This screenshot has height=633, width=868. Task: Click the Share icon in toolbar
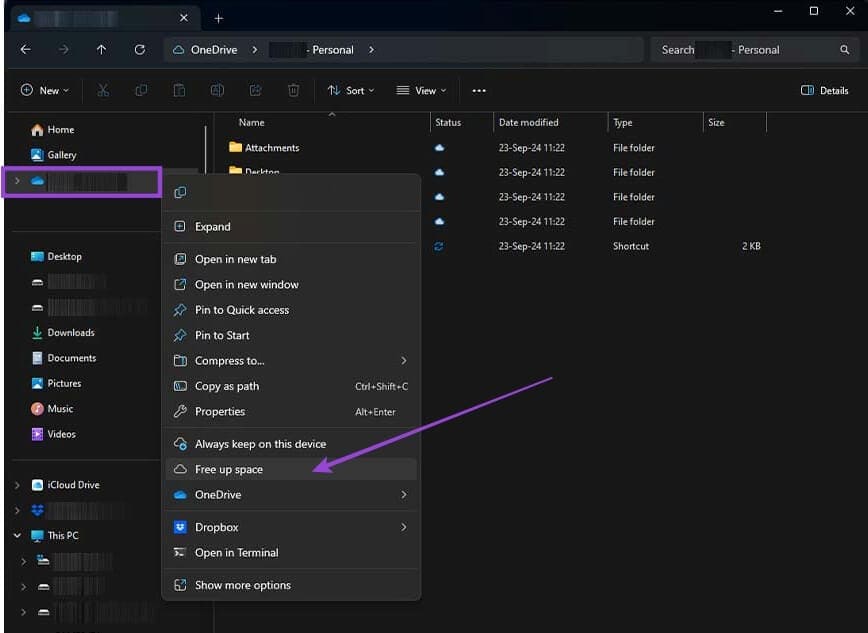tap(256, 90)
